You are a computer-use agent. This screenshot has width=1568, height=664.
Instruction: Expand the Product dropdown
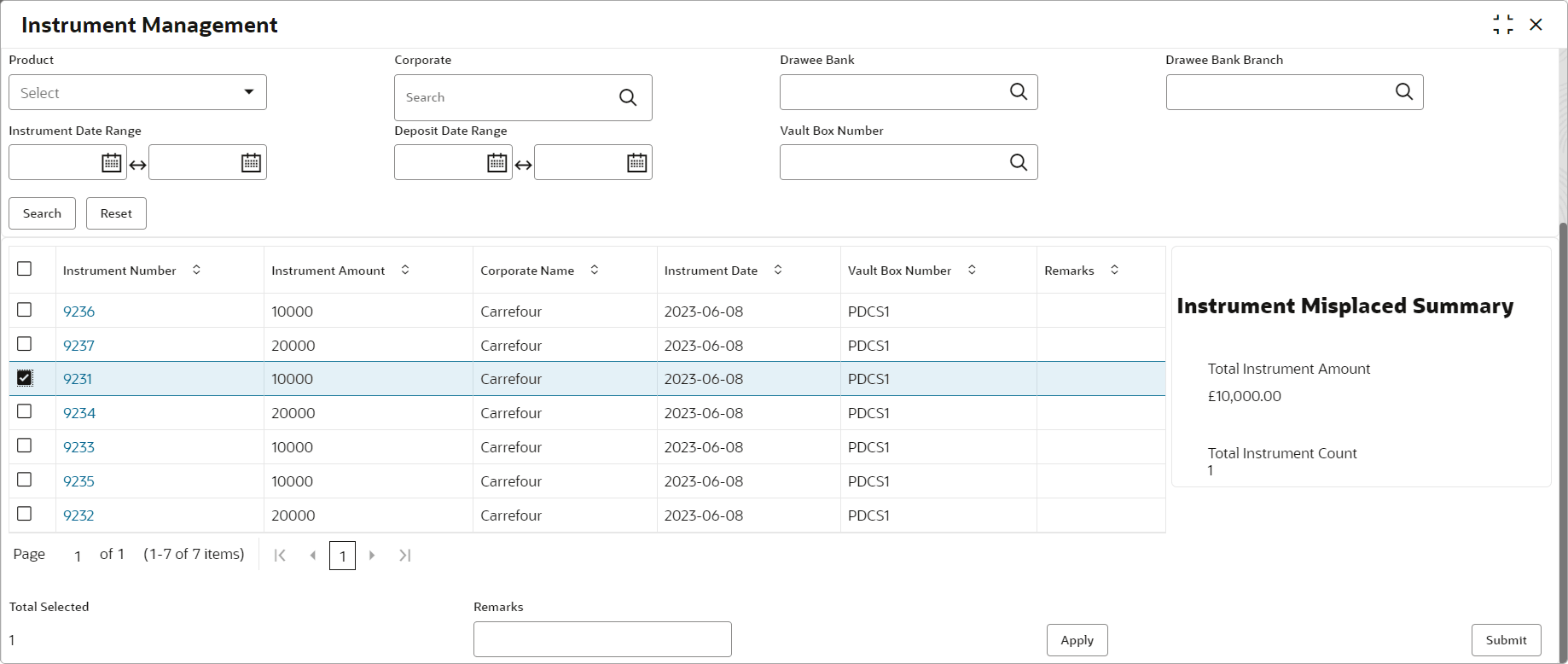click(x=248, y=92)
